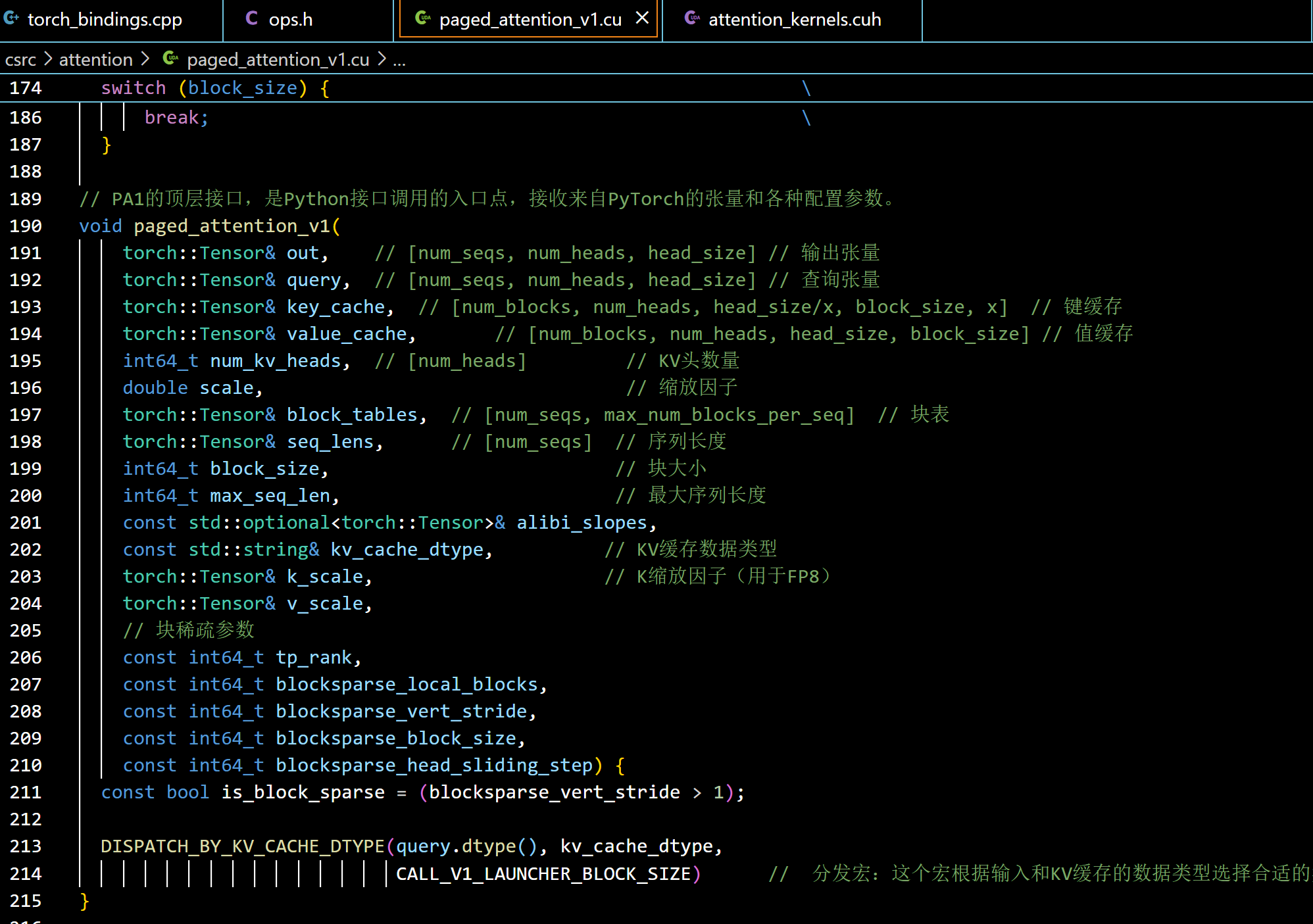
Task: Click the C icon on ops.h tab
Action: (251, 18)
